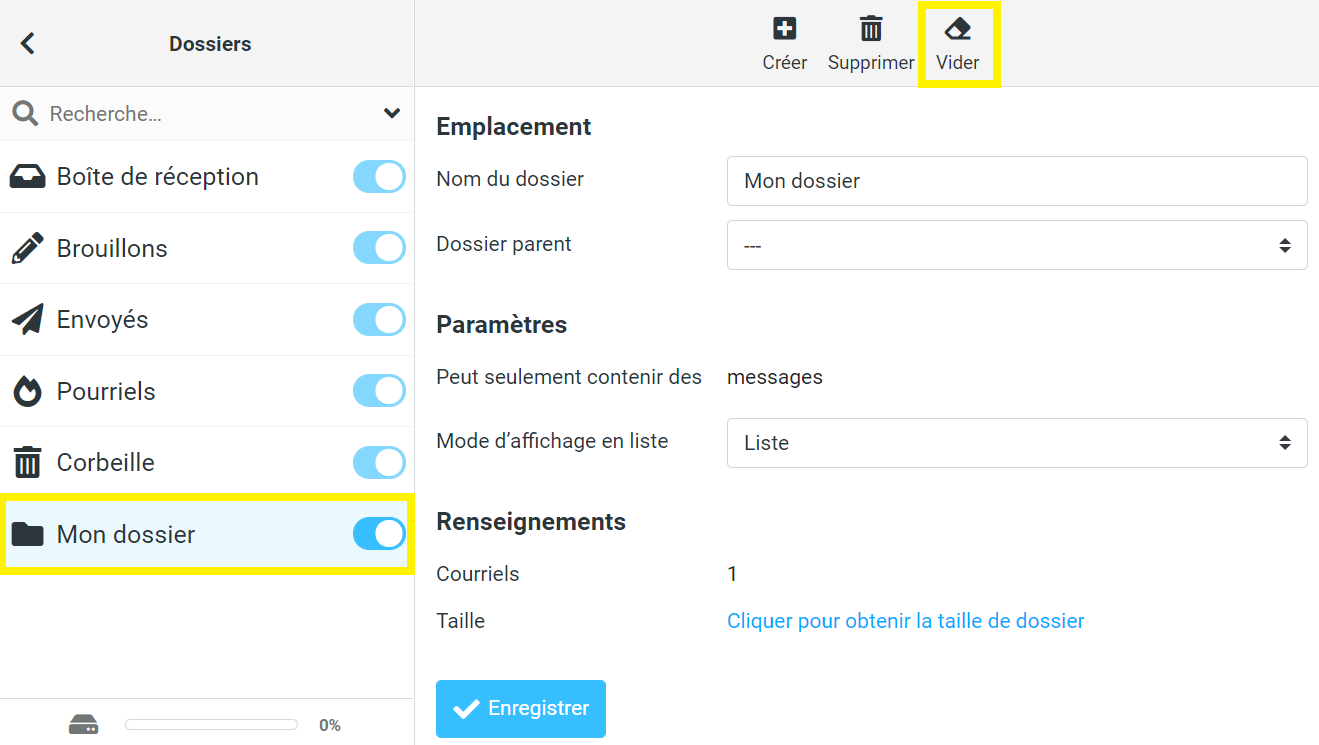
Task: Click the Nom du dossier field
Action: [1017, 181]
